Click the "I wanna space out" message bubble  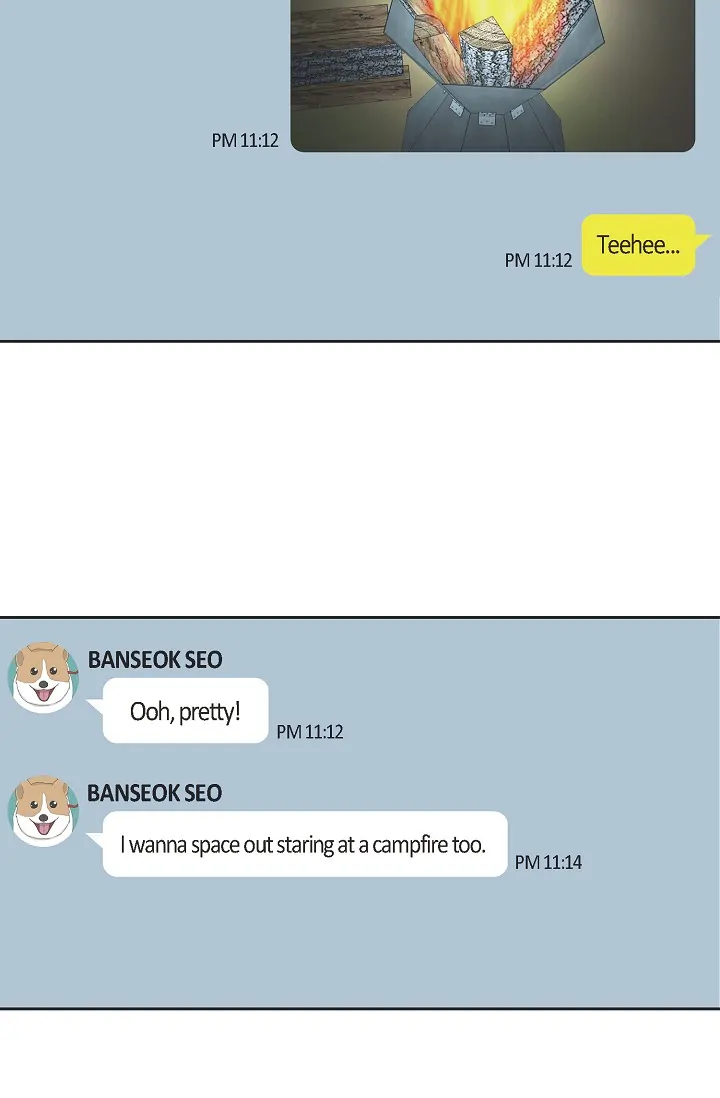click(x=305, y=844)
